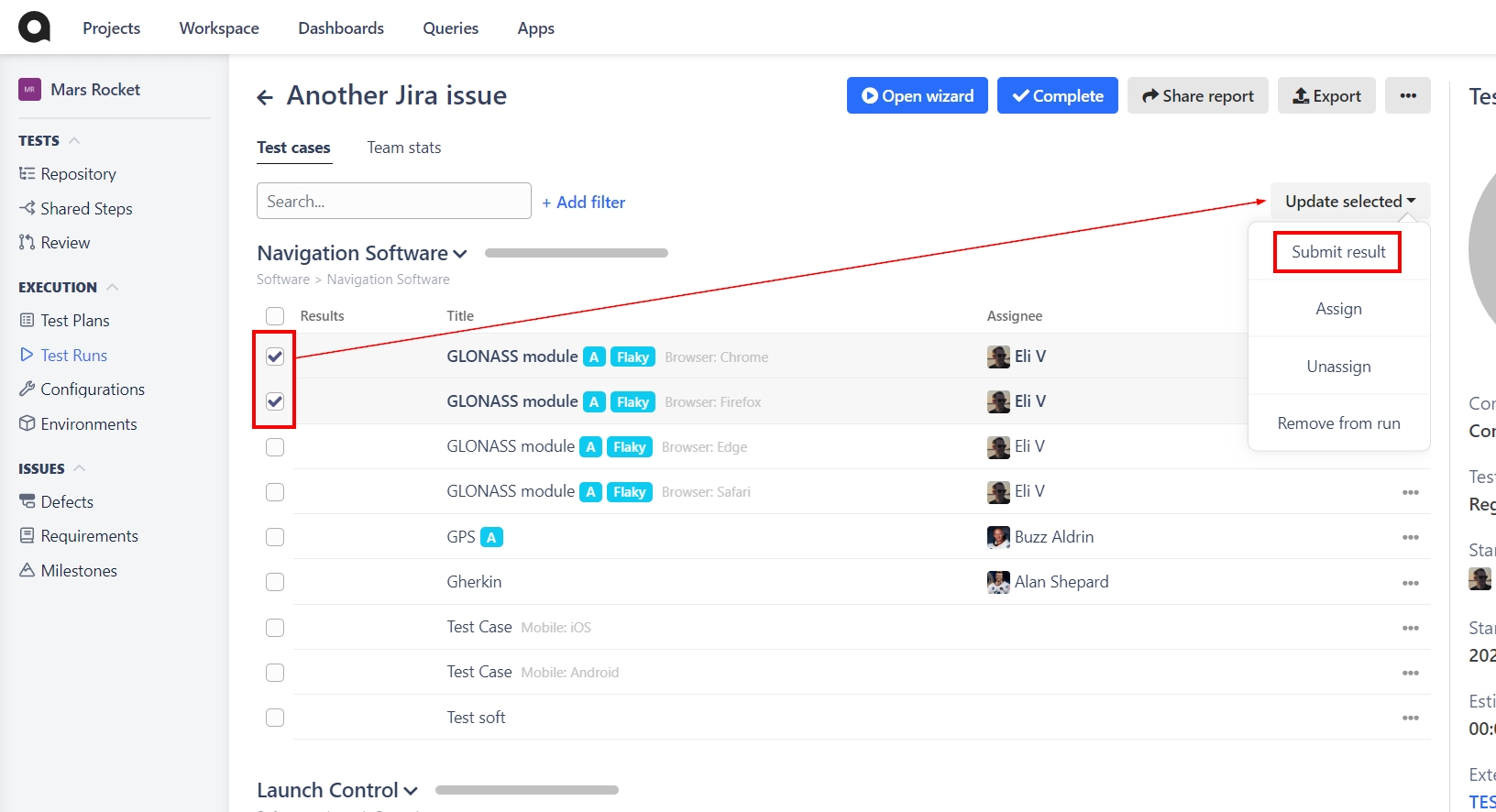Click the Test Runs sidebar icon
The height and width of the screenshot is (812, 1496).
pyautogui.click(x=27, y=355)
